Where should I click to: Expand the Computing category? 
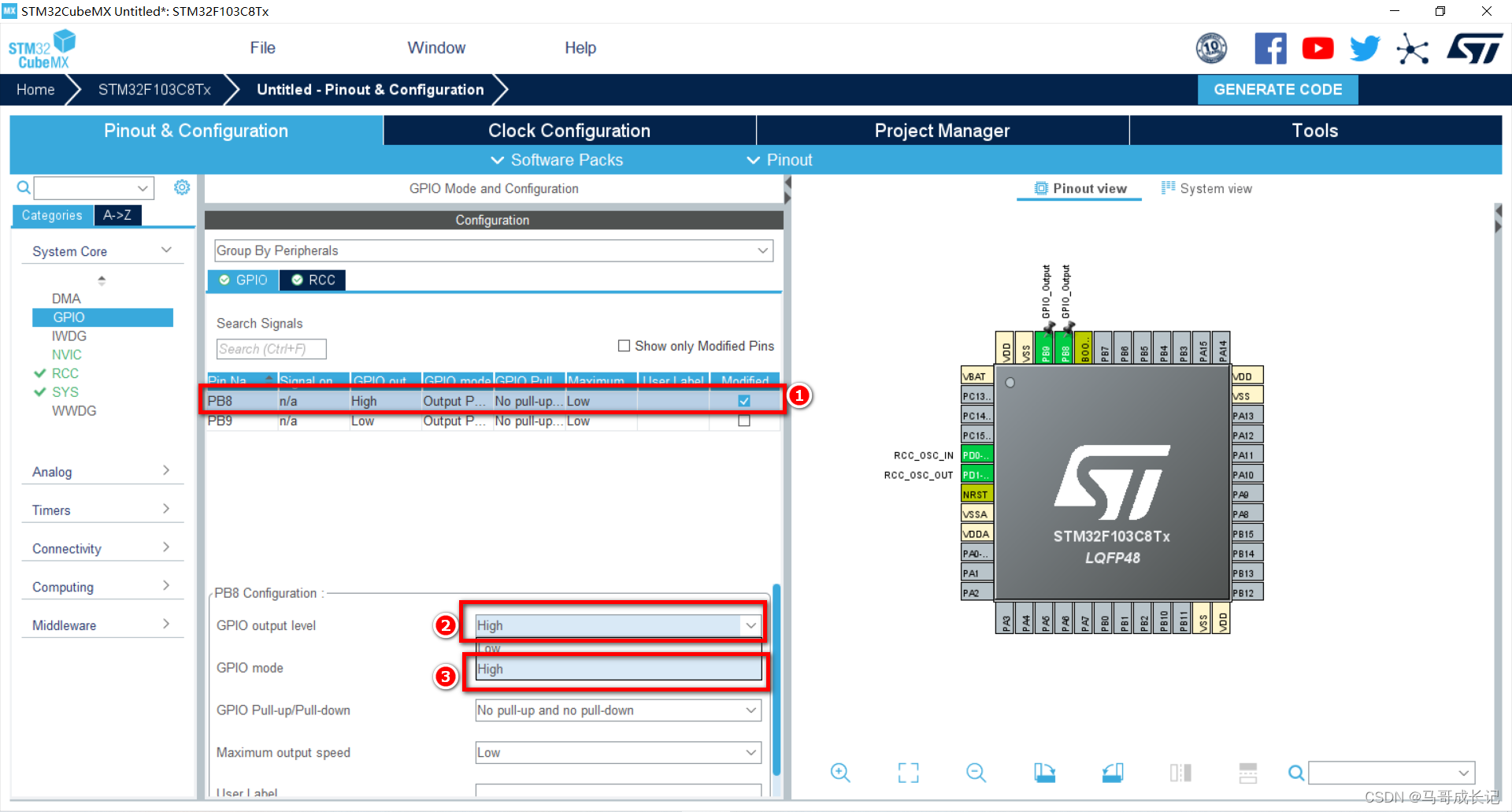102,587
